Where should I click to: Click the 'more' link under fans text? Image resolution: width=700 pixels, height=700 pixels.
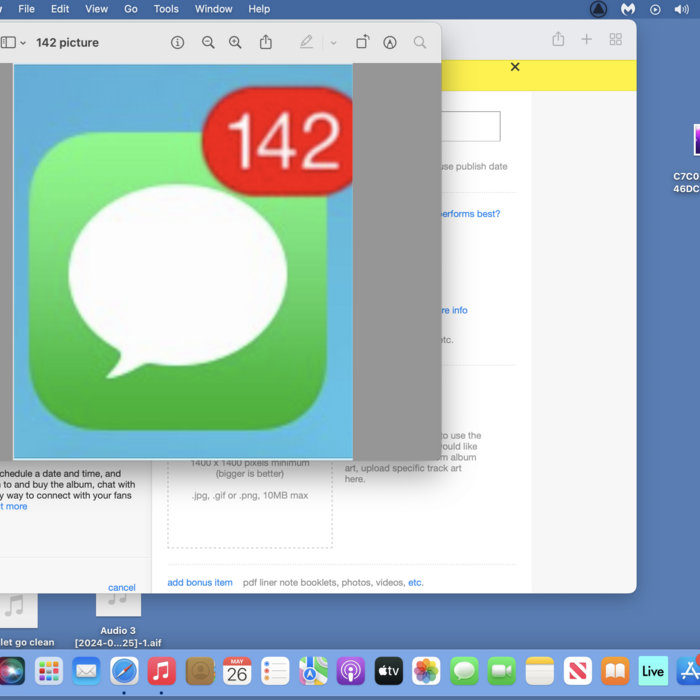[x=16, y=506]
